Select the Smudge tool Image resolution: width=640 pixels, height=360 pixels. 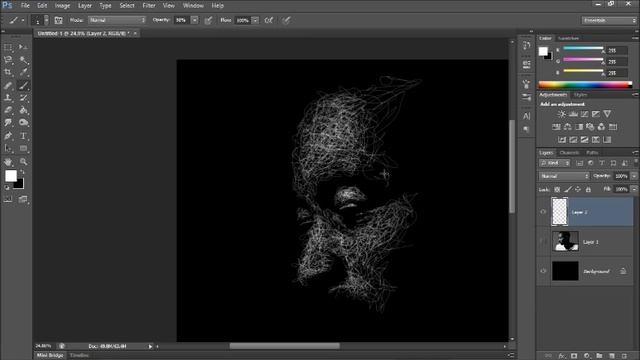pyautogui.click(x=8, y=123)
